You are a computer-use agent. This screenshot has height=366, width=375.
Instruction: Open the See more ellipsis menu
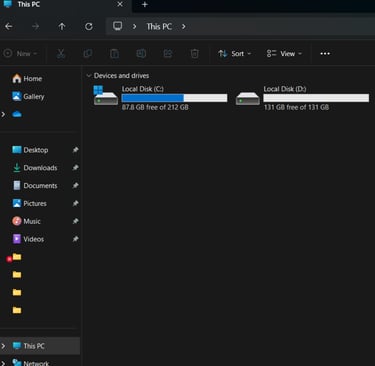point(325,53)
